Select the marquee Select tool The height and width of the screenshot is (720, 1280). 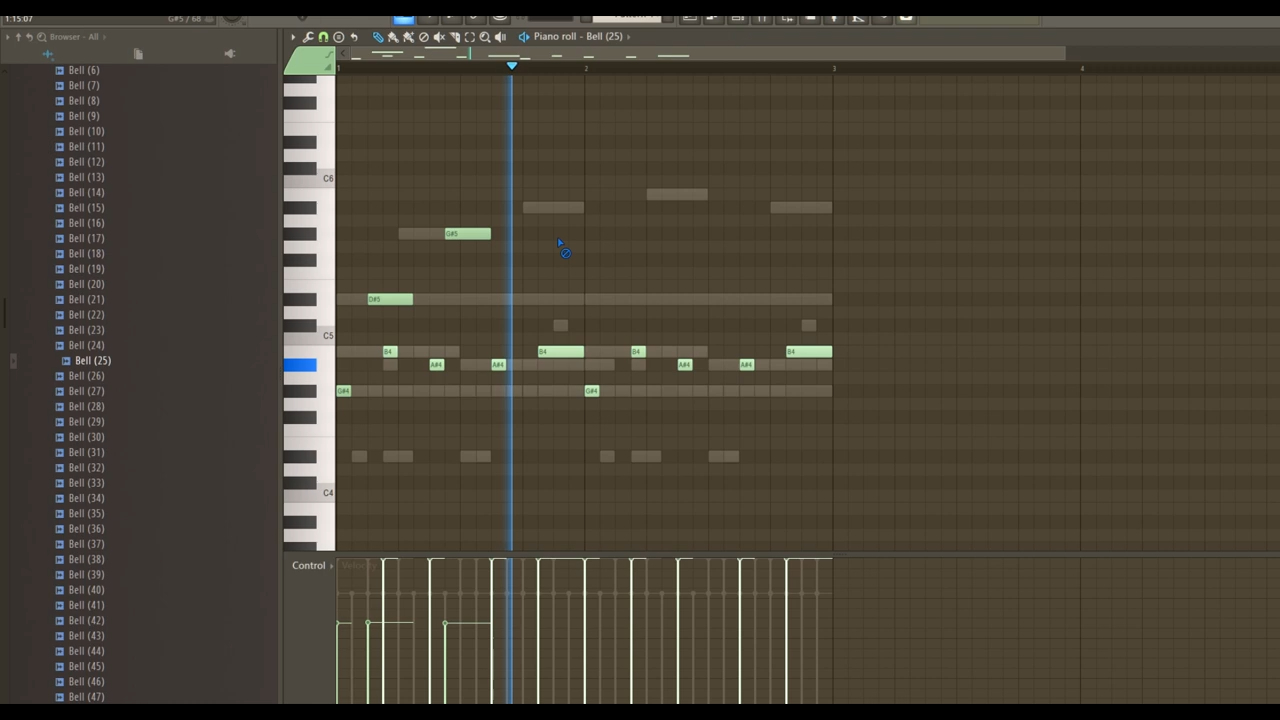point(470,37)
